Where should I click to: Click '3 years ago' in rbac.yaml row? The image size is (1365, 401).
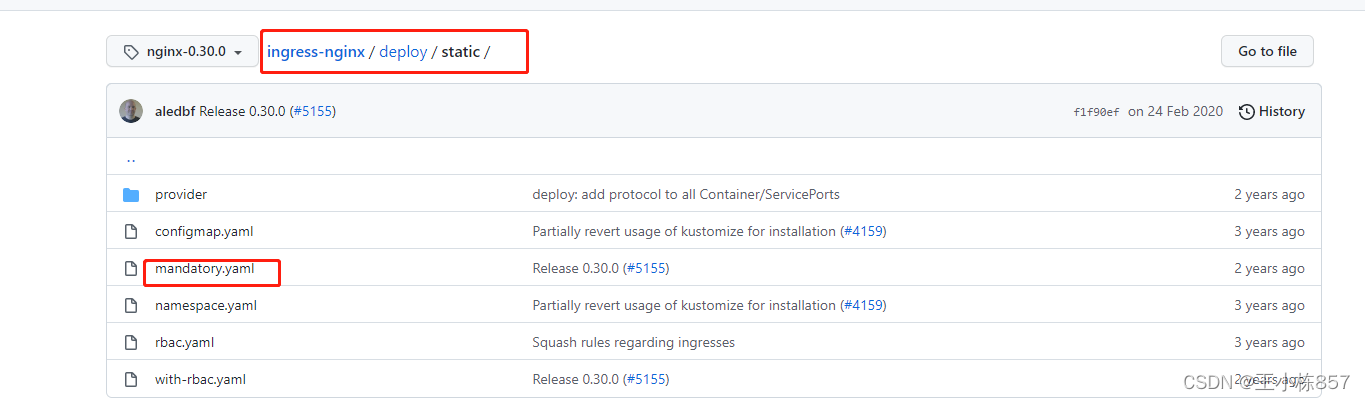click(x=1269, y=342)
